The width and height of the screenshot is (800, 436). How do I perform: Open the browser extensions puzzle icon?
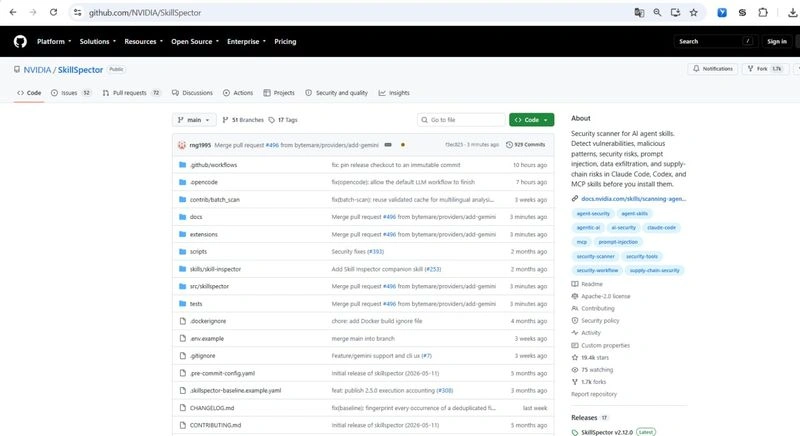tap(763, 13)
